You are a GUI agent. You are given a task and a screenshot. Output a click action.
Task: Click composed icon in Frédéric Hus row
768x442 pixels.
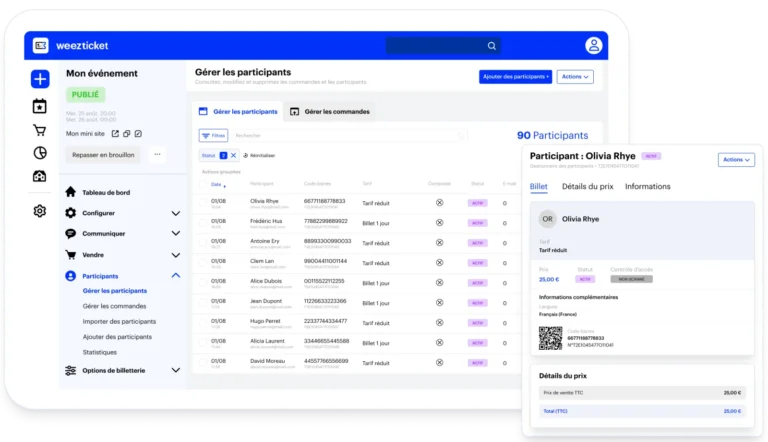pyautogui.click(x=439, y=222)
